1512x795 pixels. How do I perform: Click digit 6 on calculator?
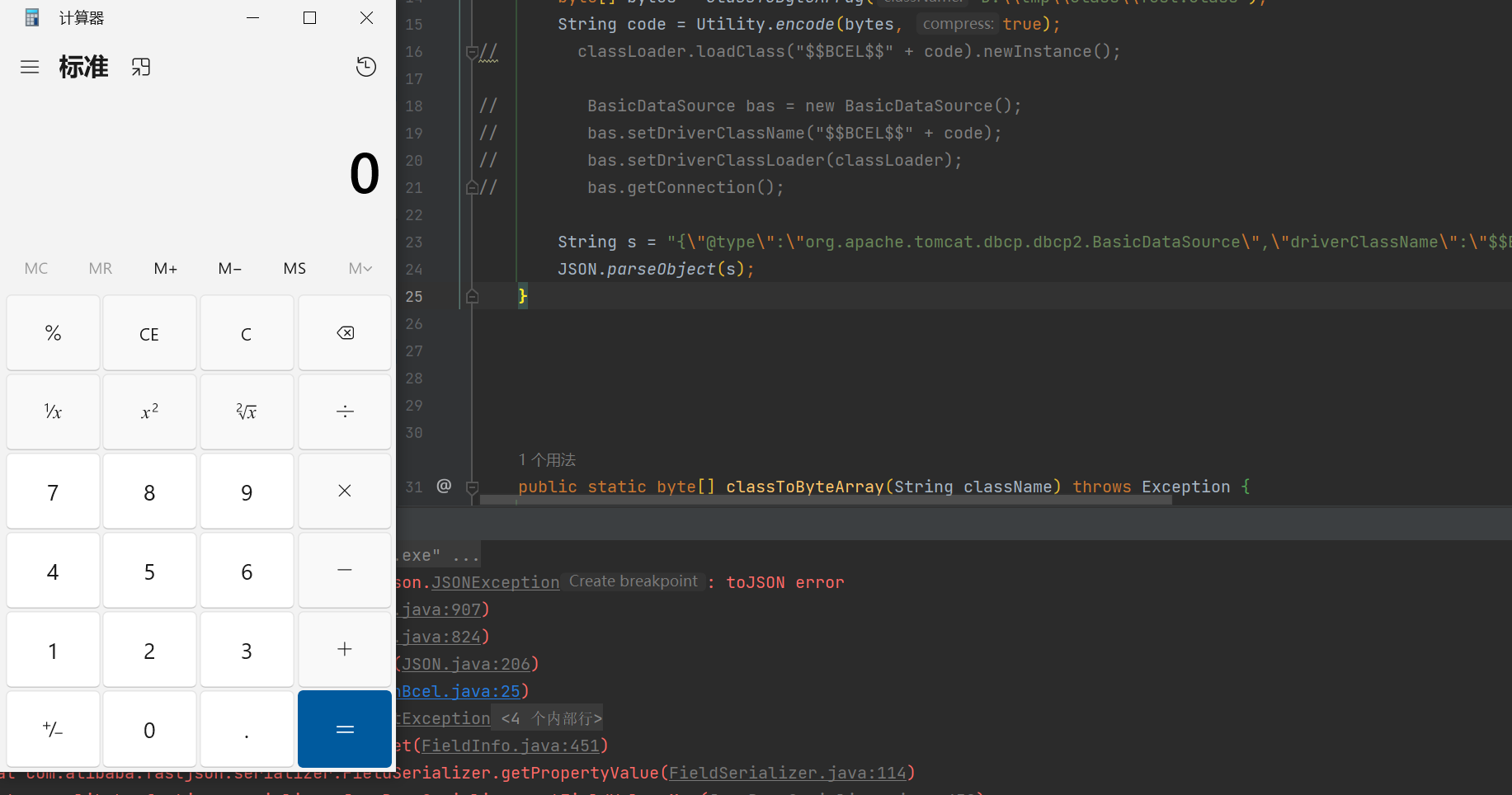pyautogui.click(x=247, y=571)
